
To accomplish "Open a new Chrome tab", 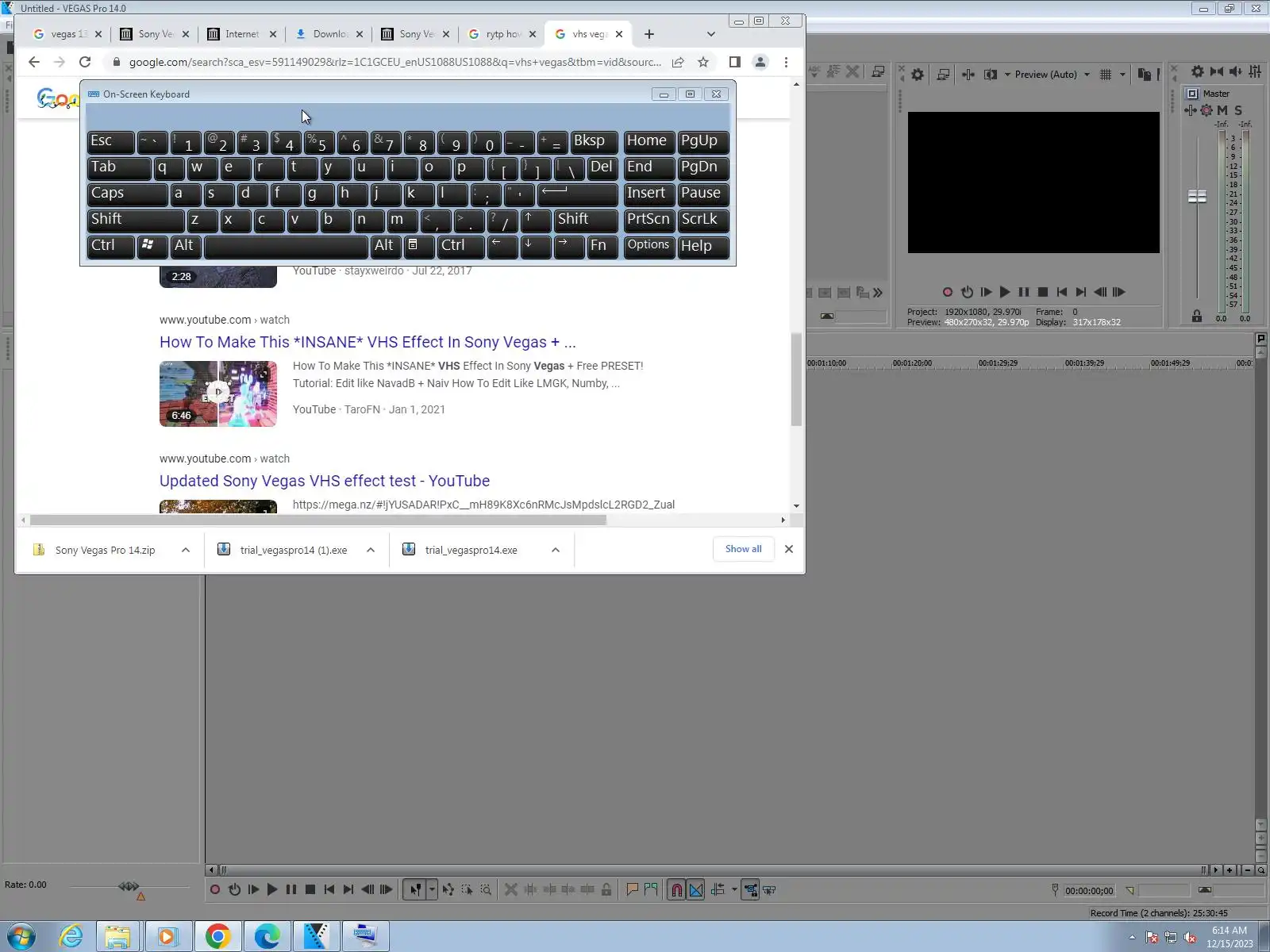I will [649, 34].
